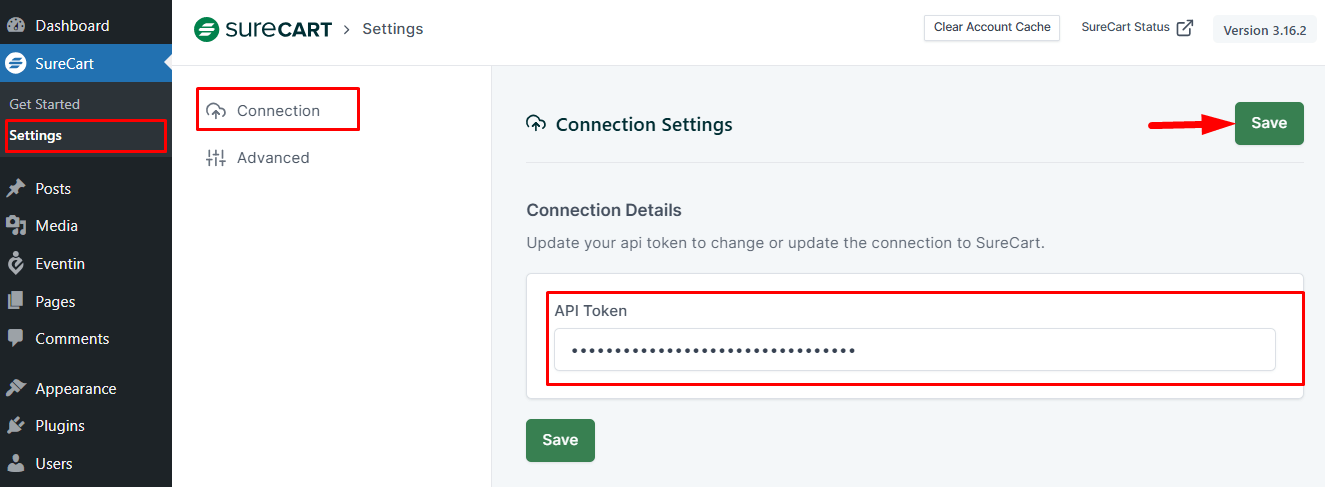
Task: Click the Advanced sliders icon
Action: (x=216, y=158)
